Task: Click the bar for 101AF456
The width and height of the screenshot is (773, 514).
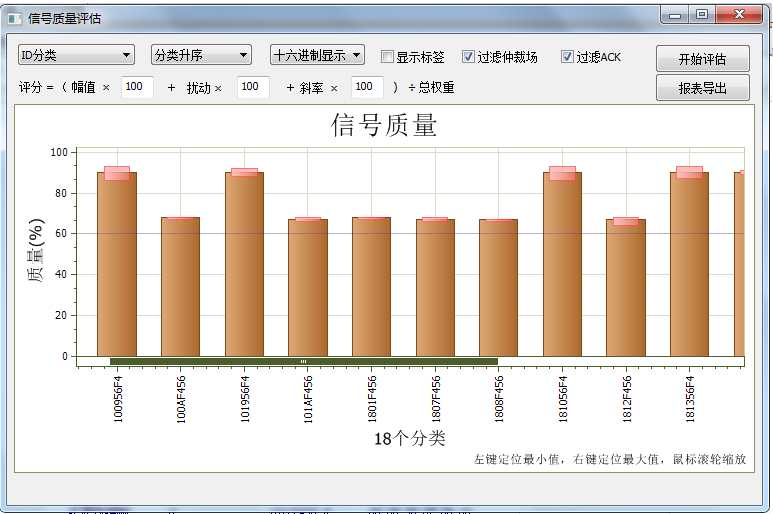Action: (x=308, y=287)
